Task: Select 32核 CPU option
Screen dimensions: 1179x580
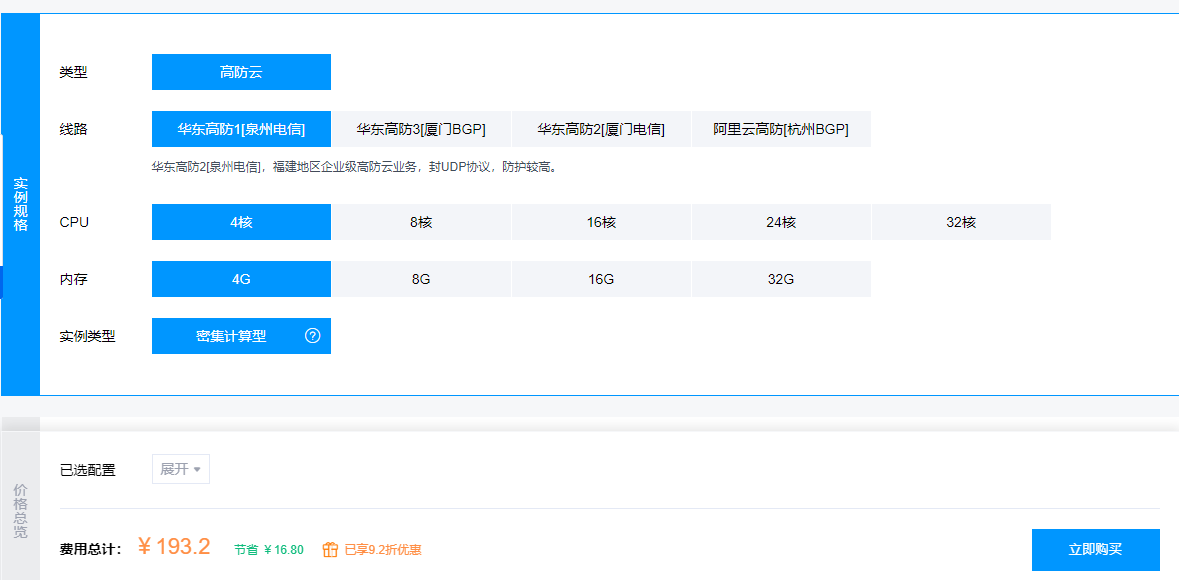Action: tap(961, 222)
